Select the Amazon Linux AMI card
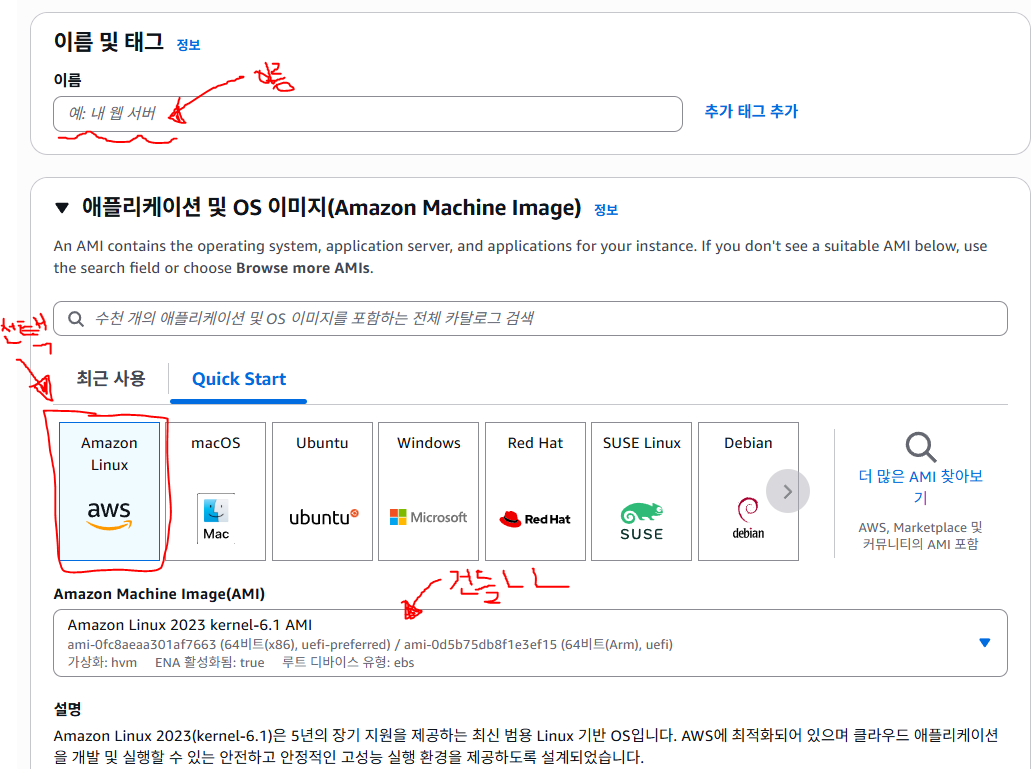 [x=109, y=491]
